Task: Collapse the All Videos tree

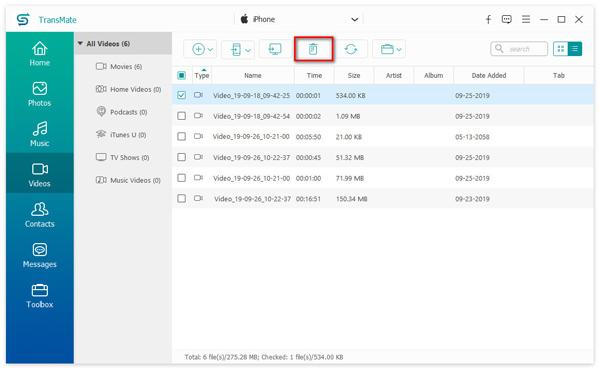Action: click(x=80, y=44)
